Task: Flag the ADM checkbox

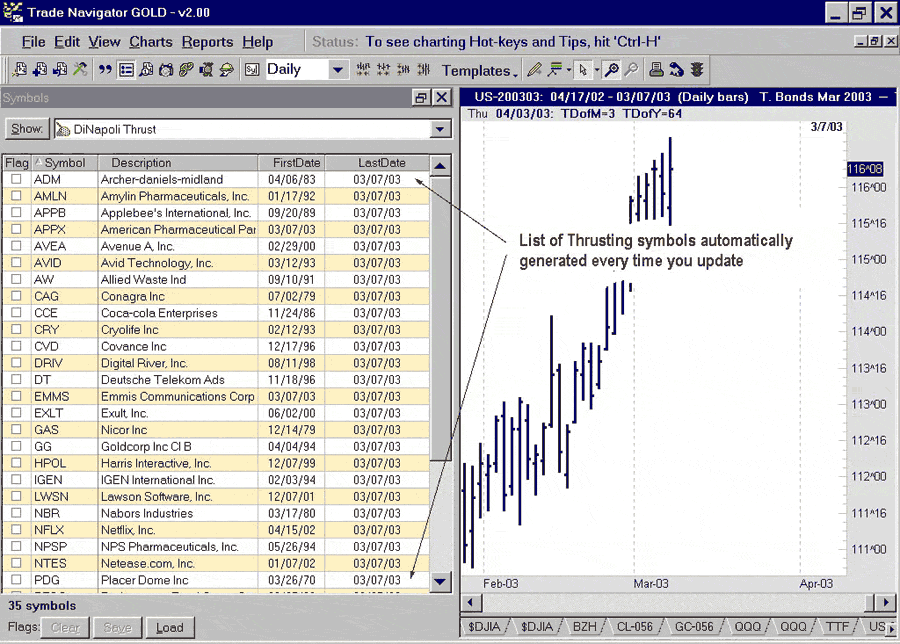Action: (16, 179)
